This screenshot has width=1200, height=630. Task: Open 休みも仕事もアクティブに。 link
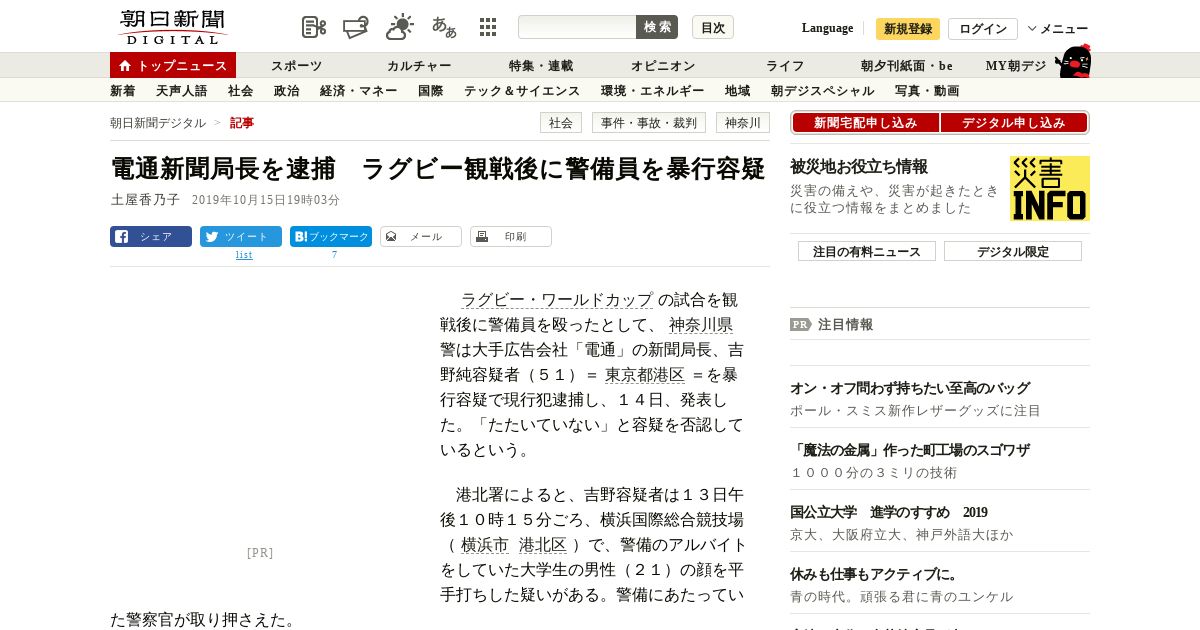(876, 574)
